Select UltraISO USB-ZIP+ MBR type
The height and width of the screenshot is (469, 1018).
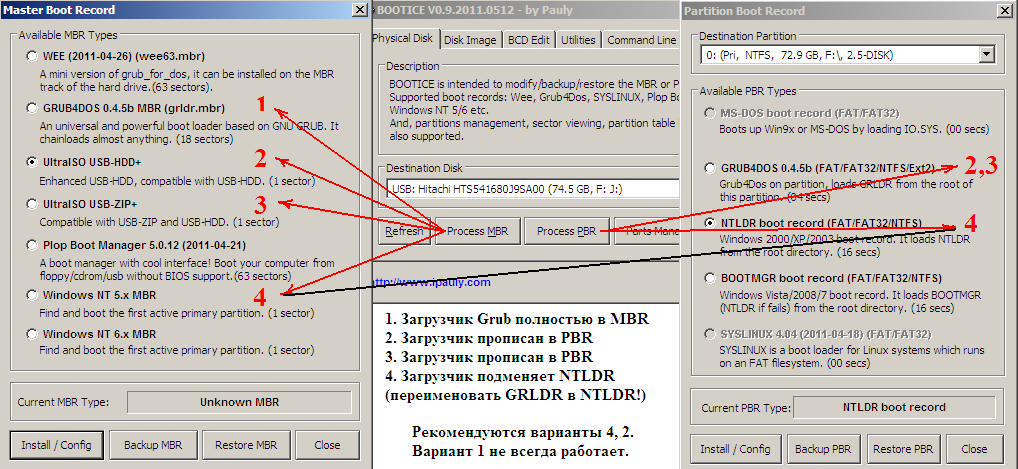point(35,203)
